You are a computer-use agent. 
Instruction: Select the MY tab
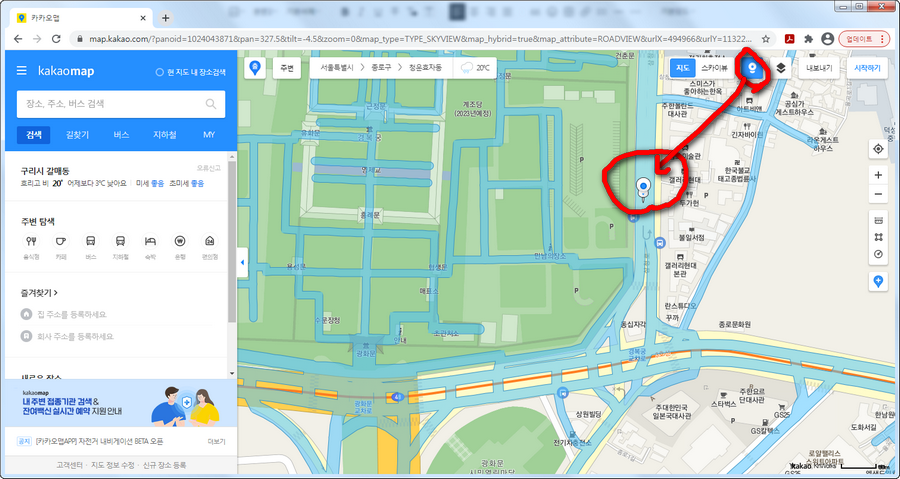209,135
